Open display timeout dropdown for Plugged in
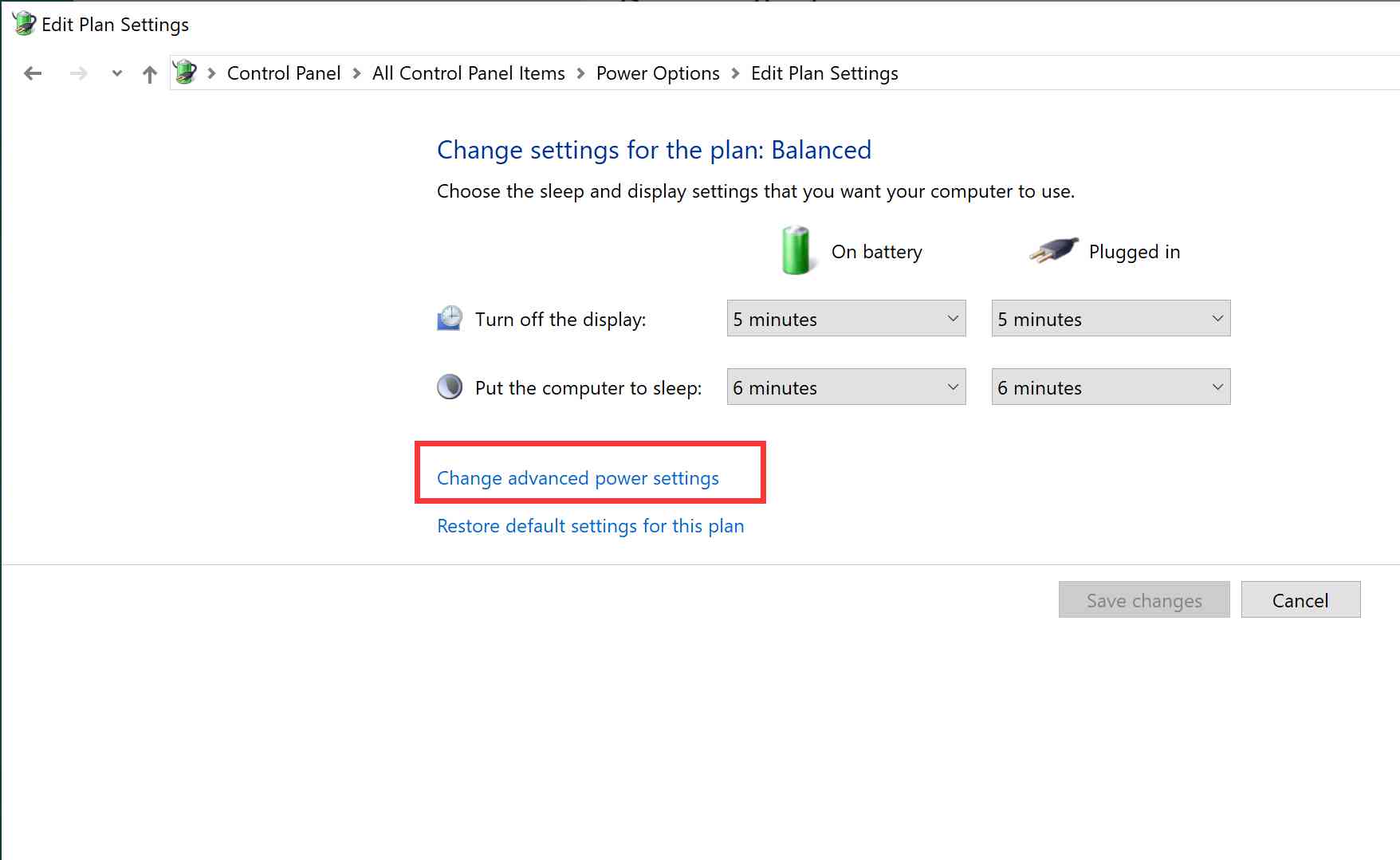 coord(1111,318)
